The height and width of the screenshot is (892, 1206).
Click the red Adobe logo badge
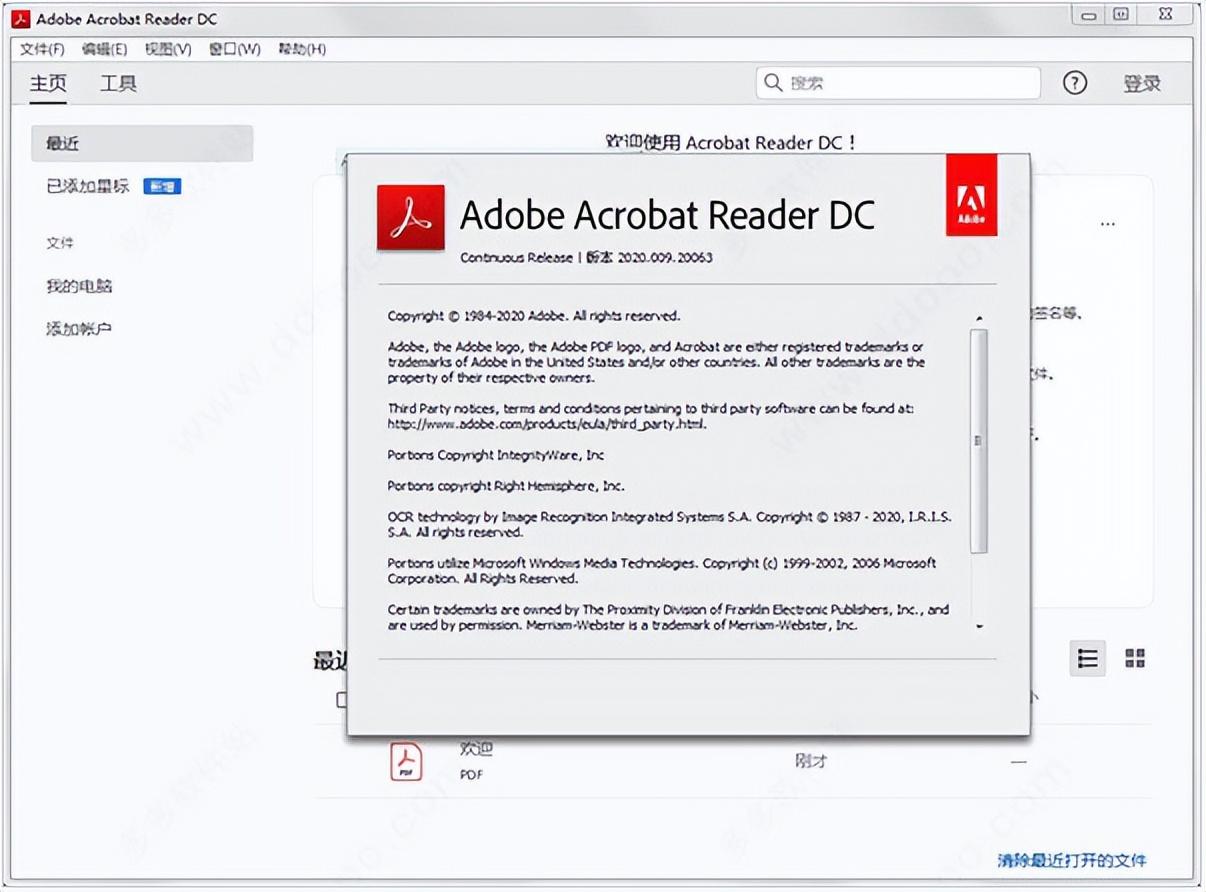(x=971, y=195)
